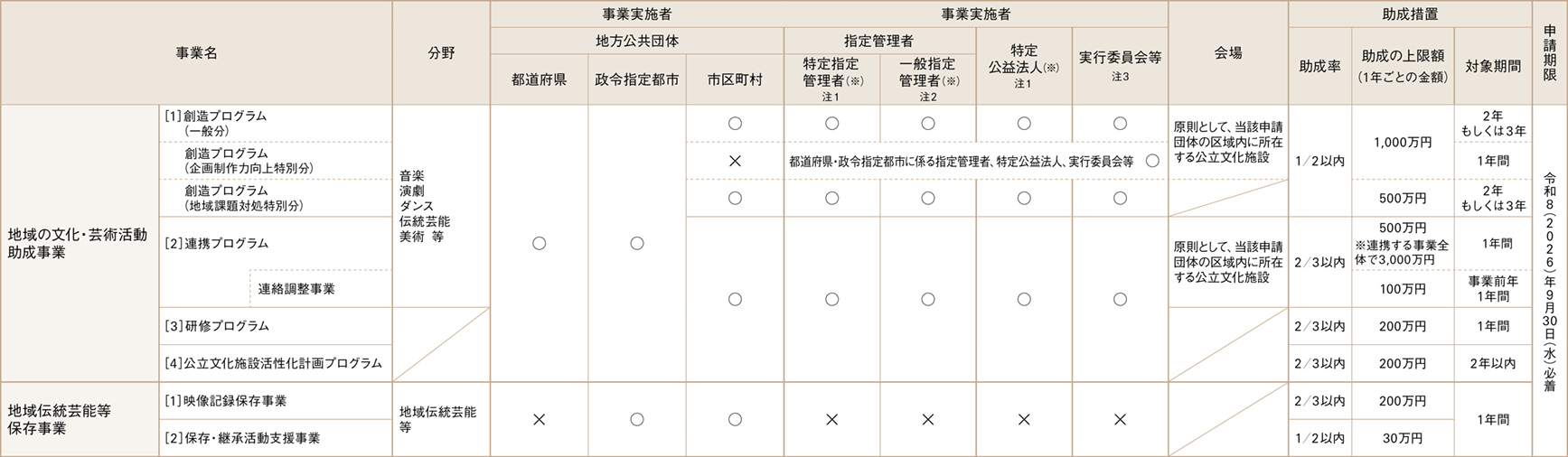The height and width of the screenshot is (457, 1568).
Task: Click the 助成率 header cell
Action: click(x=1319, y=66)
